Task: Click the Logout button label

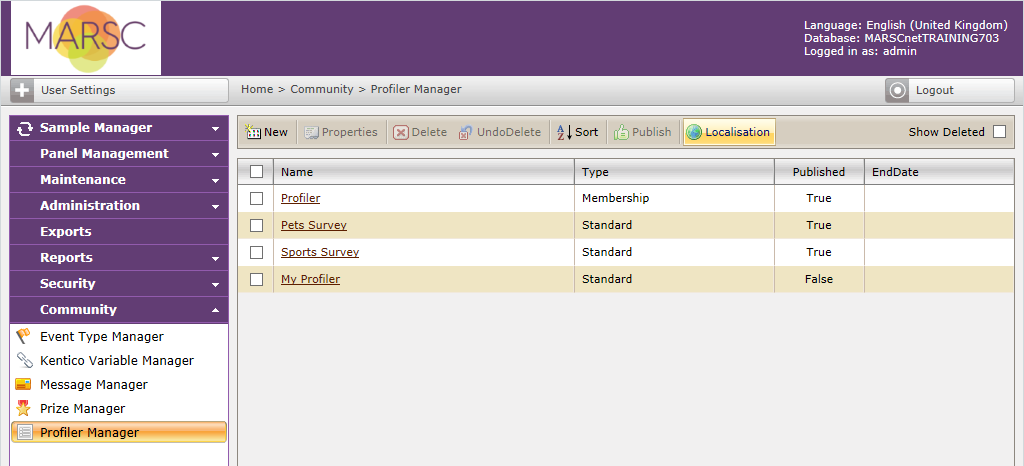Action: pyautogui.click(x=935, y=91)
